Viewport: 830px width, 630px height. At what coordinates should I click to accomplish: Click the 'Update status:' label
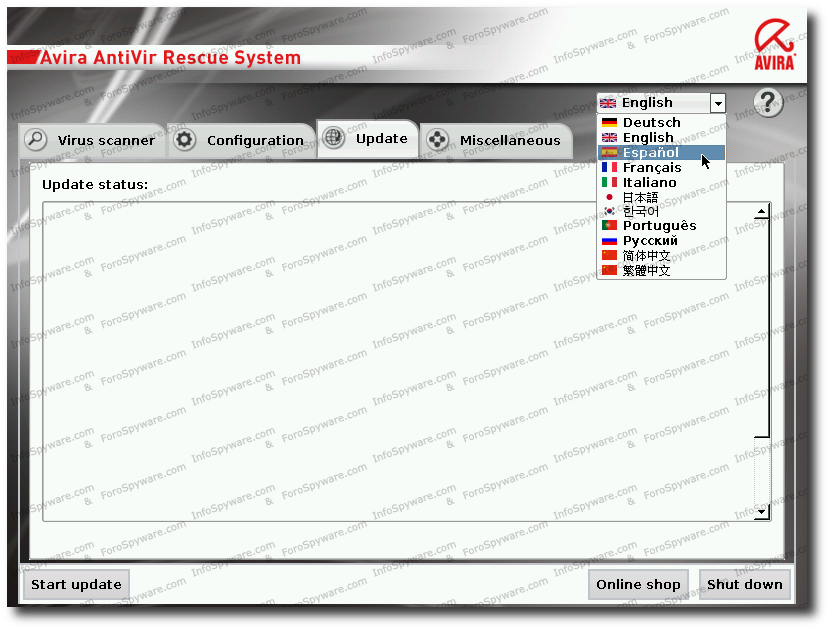(x=95, y=184)
